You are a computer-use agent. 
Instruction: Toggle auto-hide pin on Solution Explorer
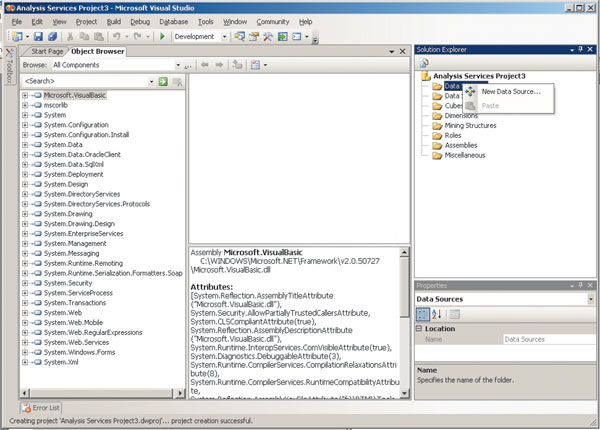[581, 49]
